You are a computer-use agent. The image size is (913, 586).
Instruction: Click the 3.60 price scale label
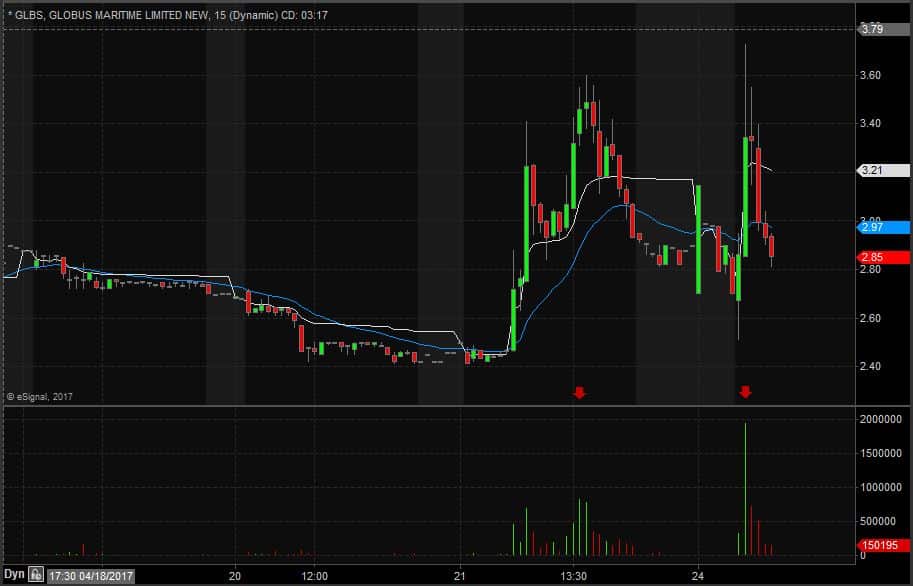click(870, 75)
